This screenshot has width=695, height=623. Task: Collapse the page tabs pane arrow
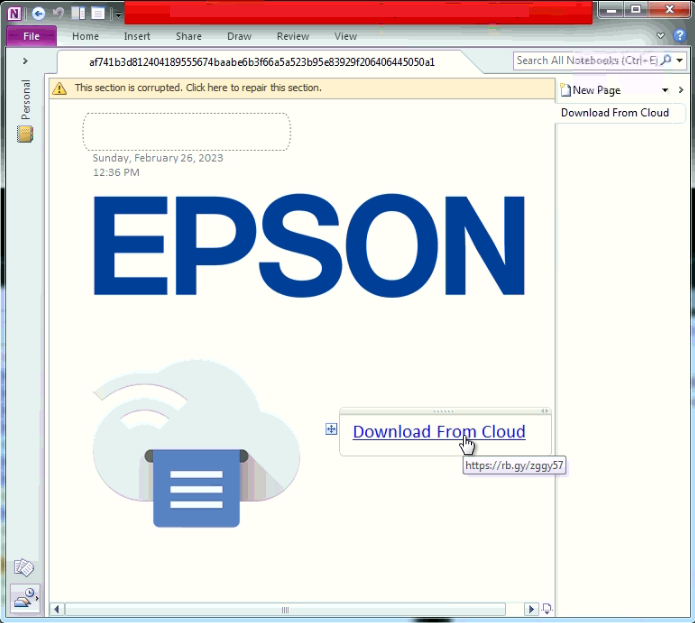pos(681,90)
